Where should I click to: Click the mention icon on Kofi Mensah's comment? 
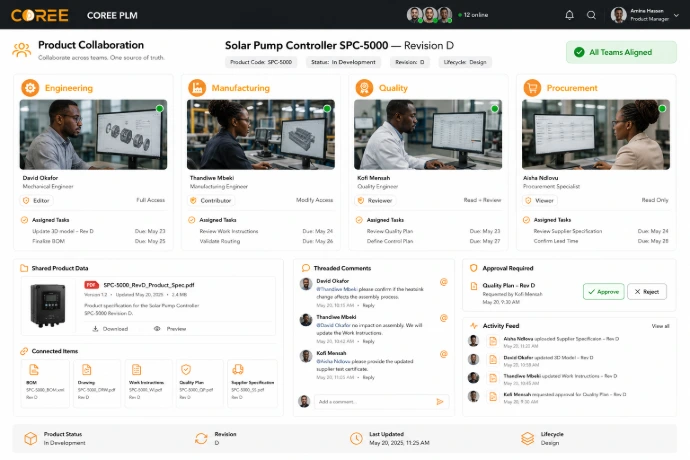(x=444, y=354)
